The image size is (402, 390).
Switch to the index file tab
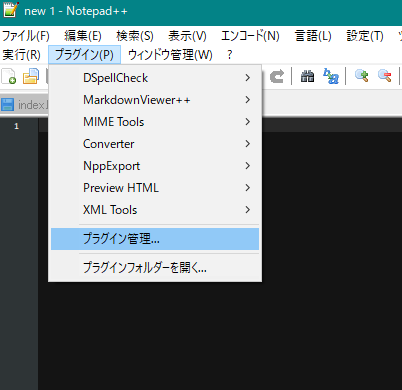pyautogui.click(x=25, y=105)
